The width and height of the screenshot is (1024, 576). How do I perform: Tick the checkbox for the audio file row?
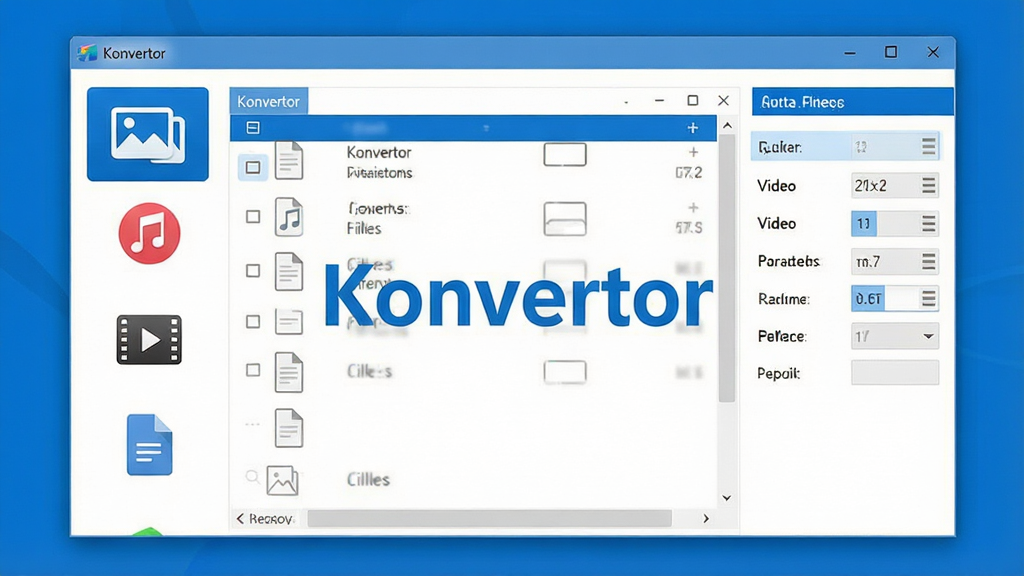coord(253,216)
